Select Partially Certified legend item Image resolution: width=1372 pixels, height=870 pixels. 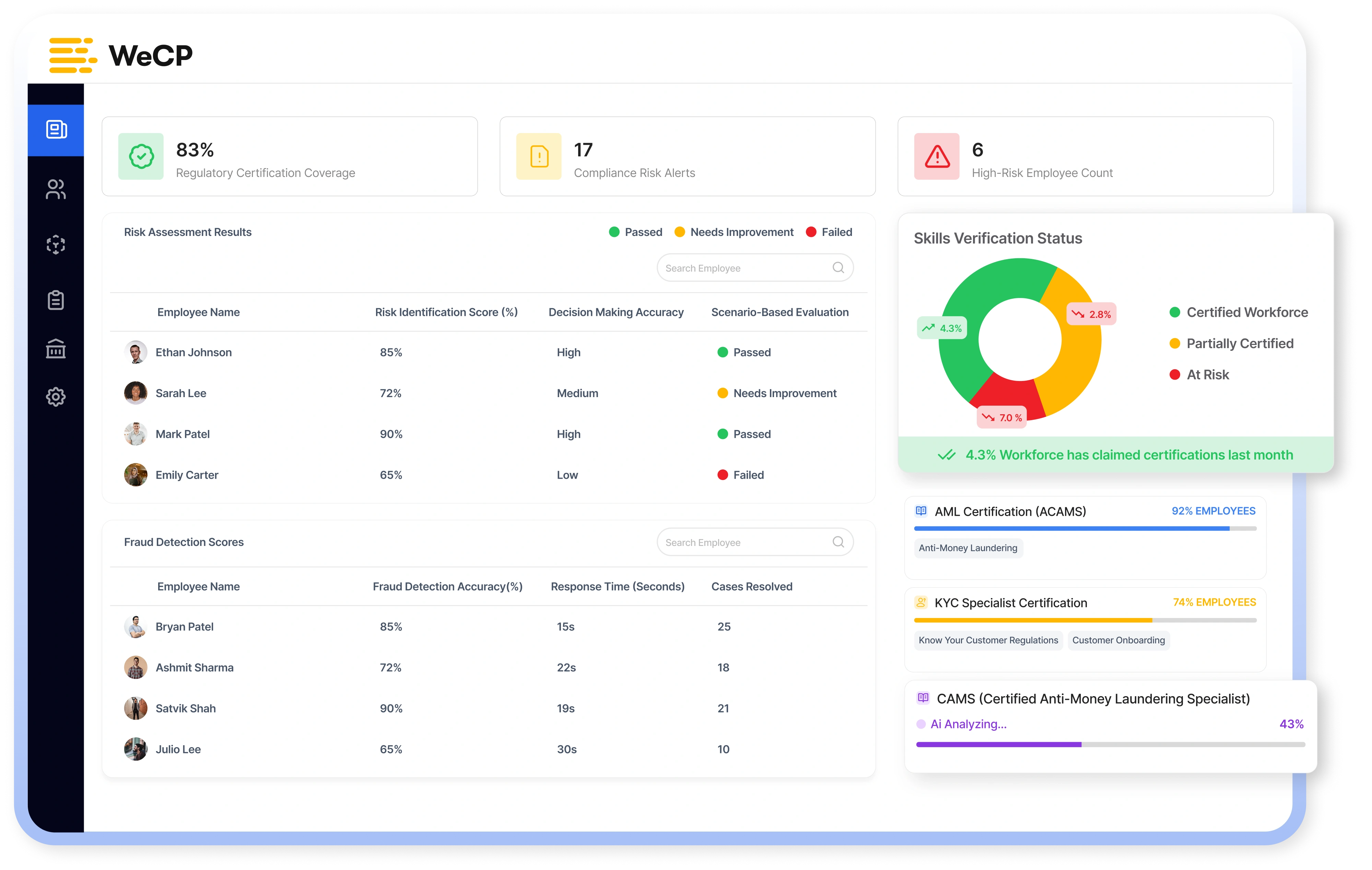pyautogui.click(x=1231, y=343)
